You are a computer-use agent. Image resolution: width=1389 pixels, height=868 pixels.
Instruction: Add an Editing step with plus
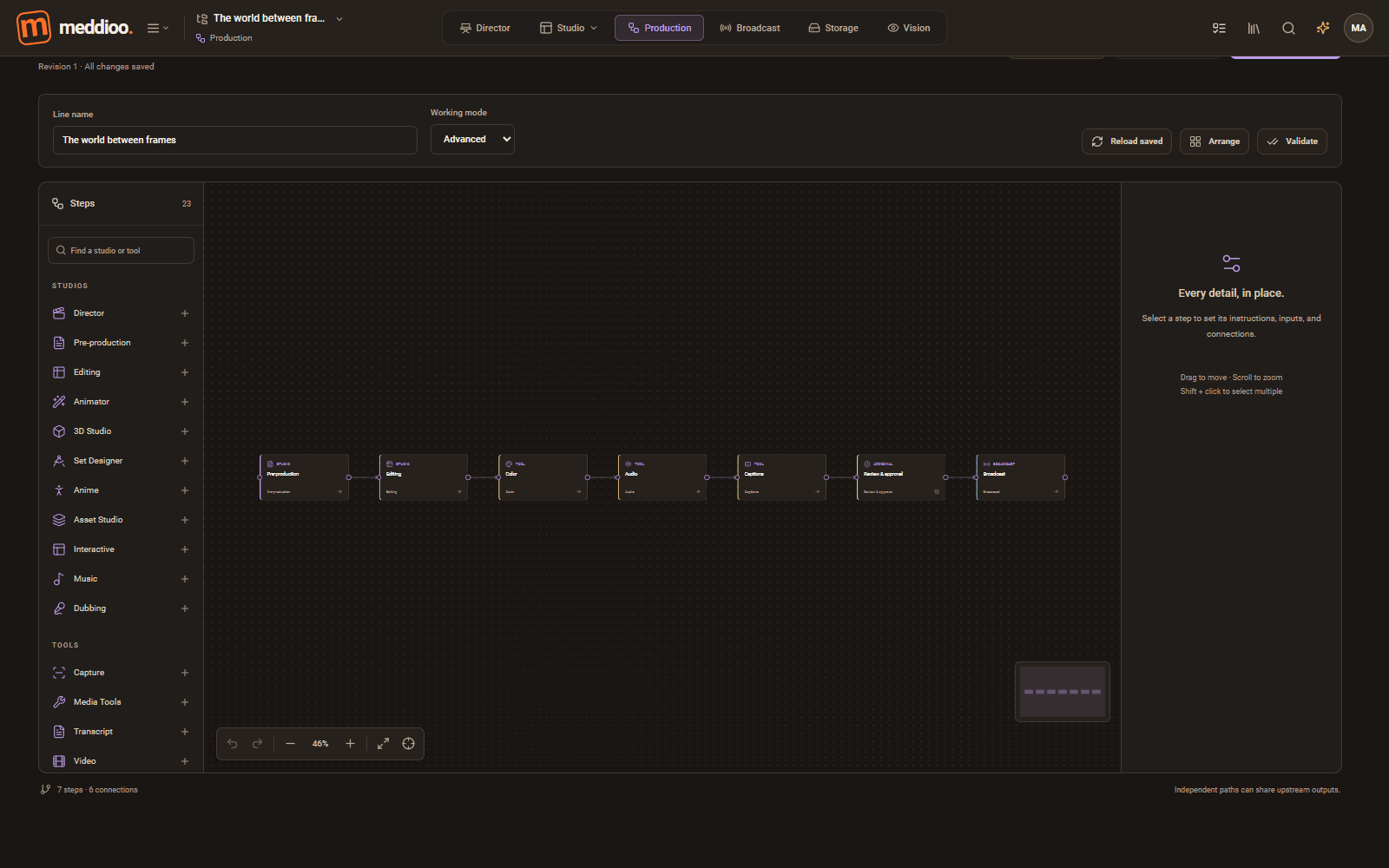185,372
